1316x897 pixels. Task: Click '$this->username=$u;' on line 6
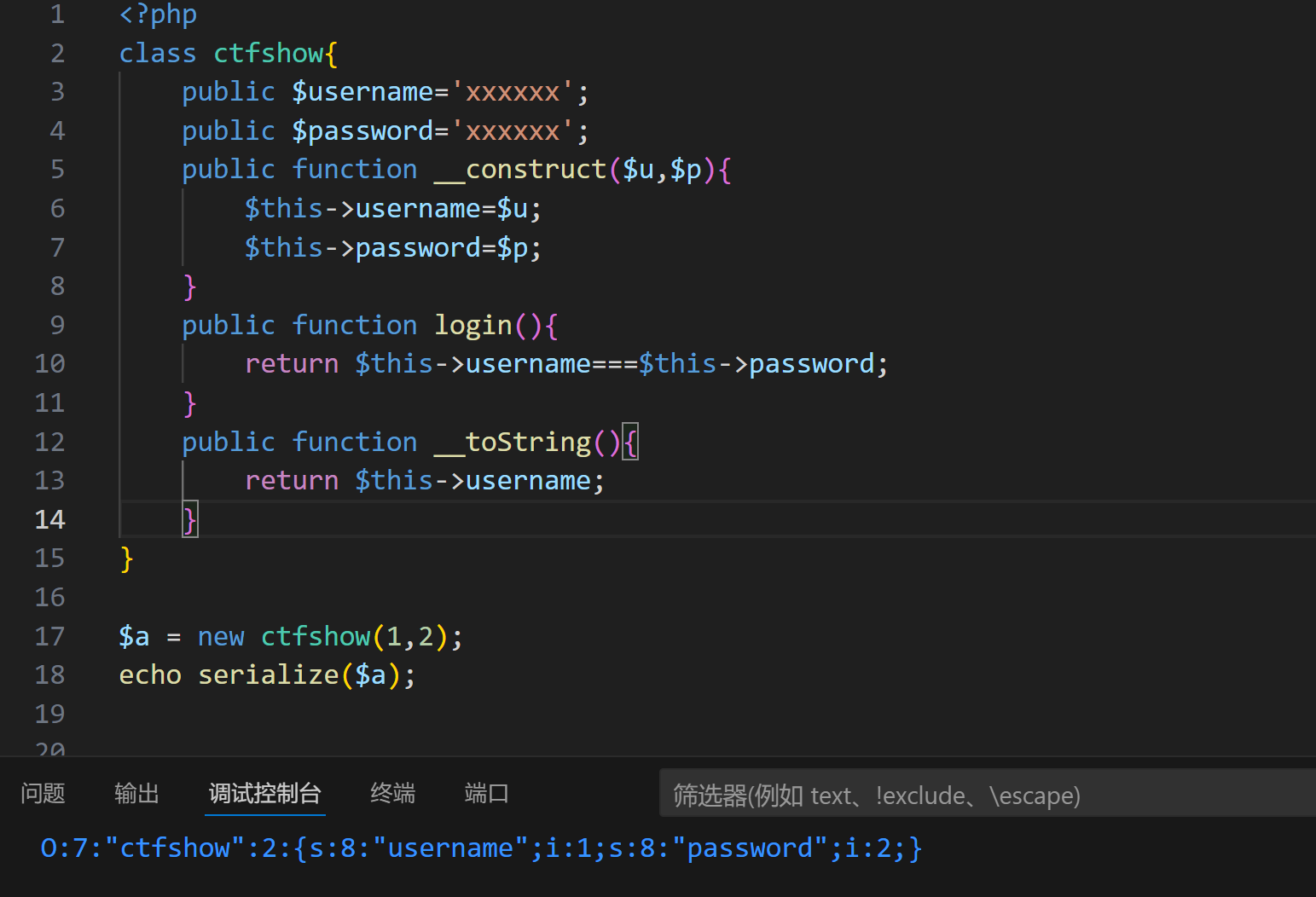(393, 209)
